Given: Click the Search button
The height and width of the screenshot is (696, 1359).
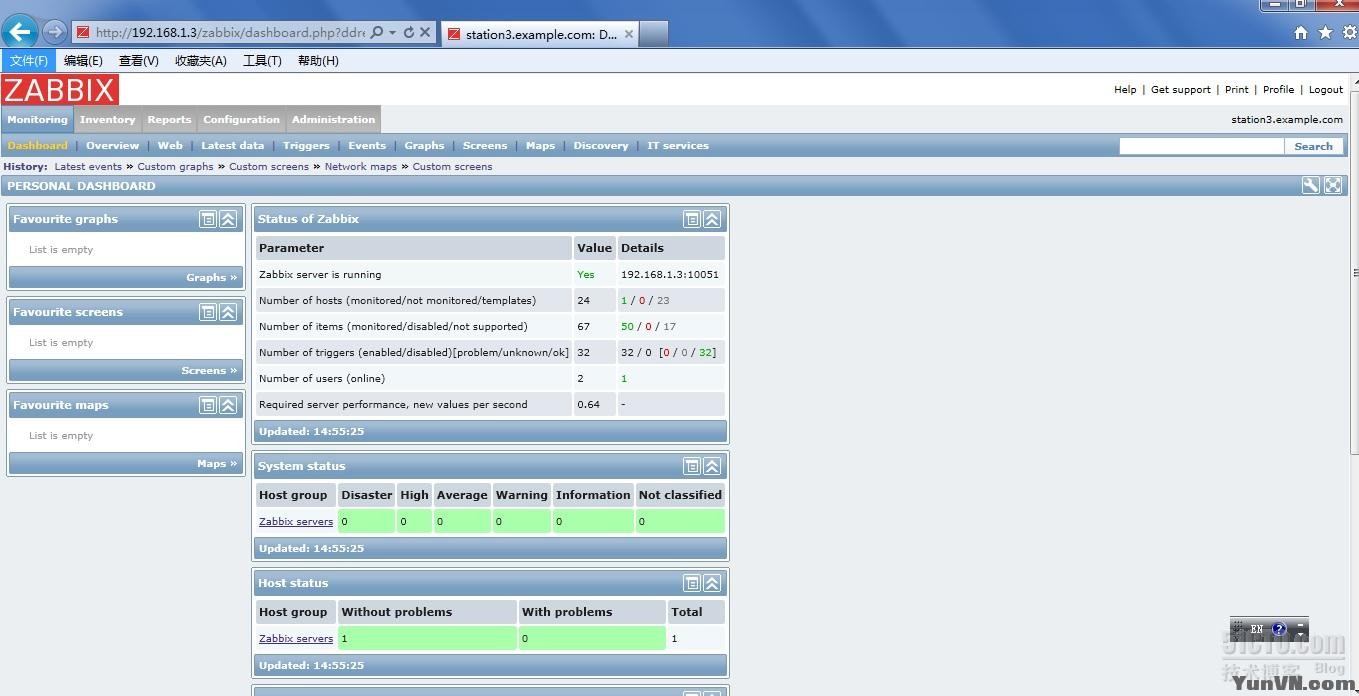Looking at the screenshot, I should (x=1313, y=146).
